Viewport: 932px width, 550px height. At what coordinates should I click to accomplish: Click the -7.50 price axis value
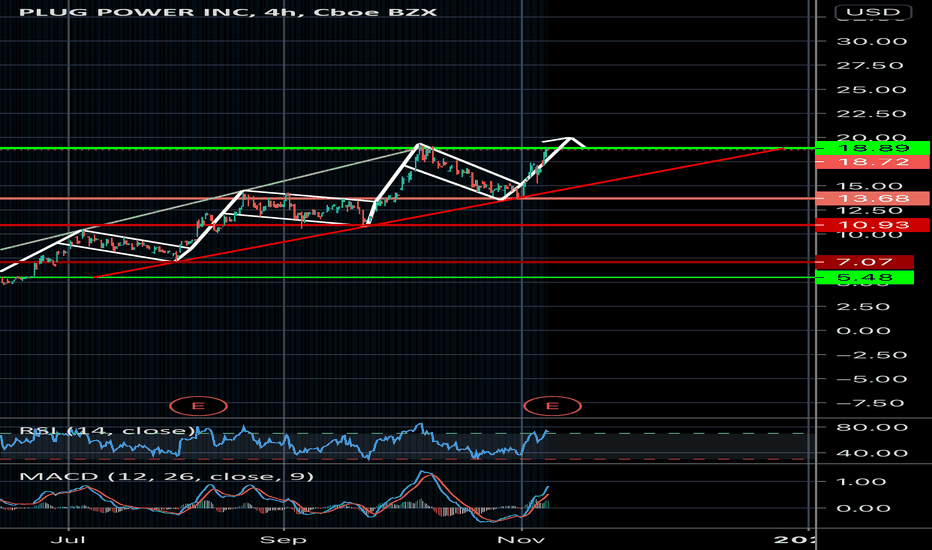872,403
